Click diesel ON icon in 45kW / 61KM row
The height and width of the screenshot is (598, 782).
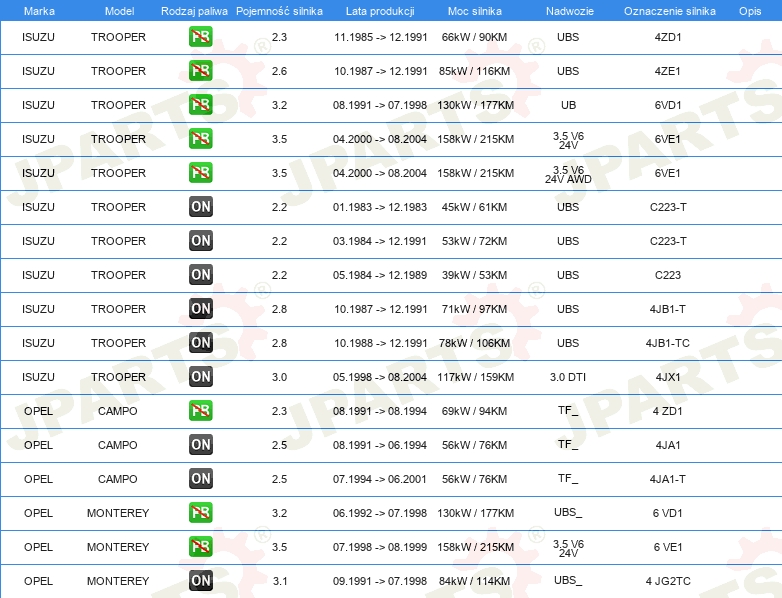[200, 206]
